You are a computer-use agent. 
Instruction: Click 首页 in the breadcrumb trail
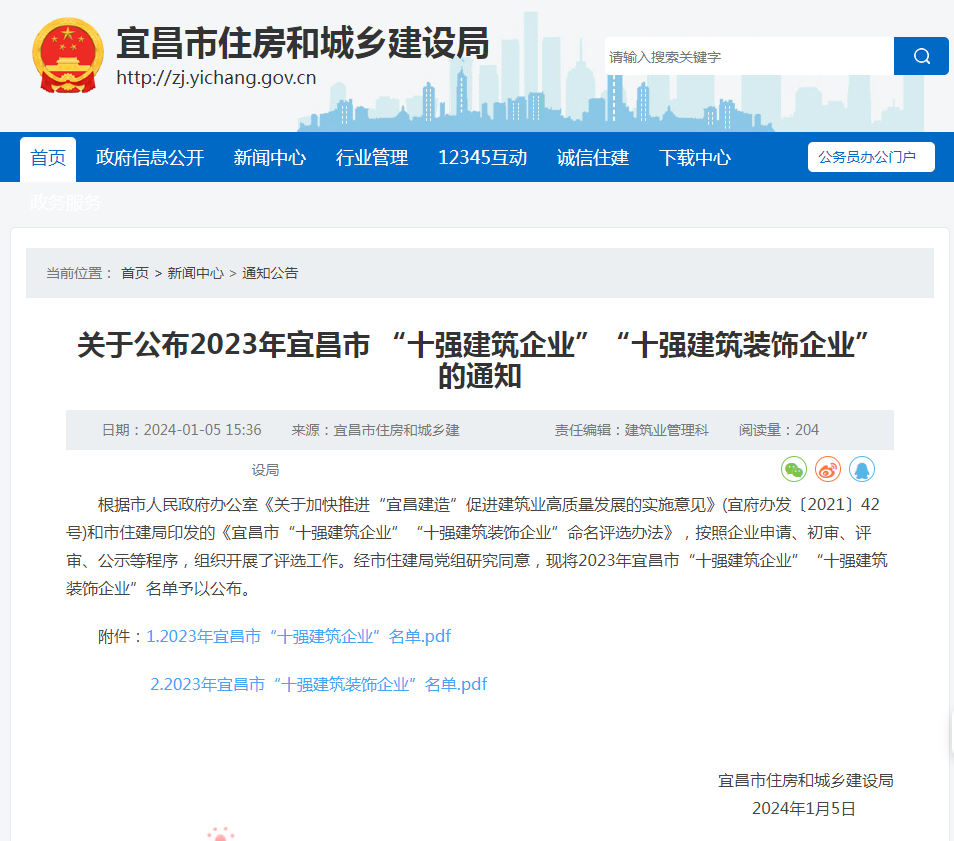tap(135, 273)
